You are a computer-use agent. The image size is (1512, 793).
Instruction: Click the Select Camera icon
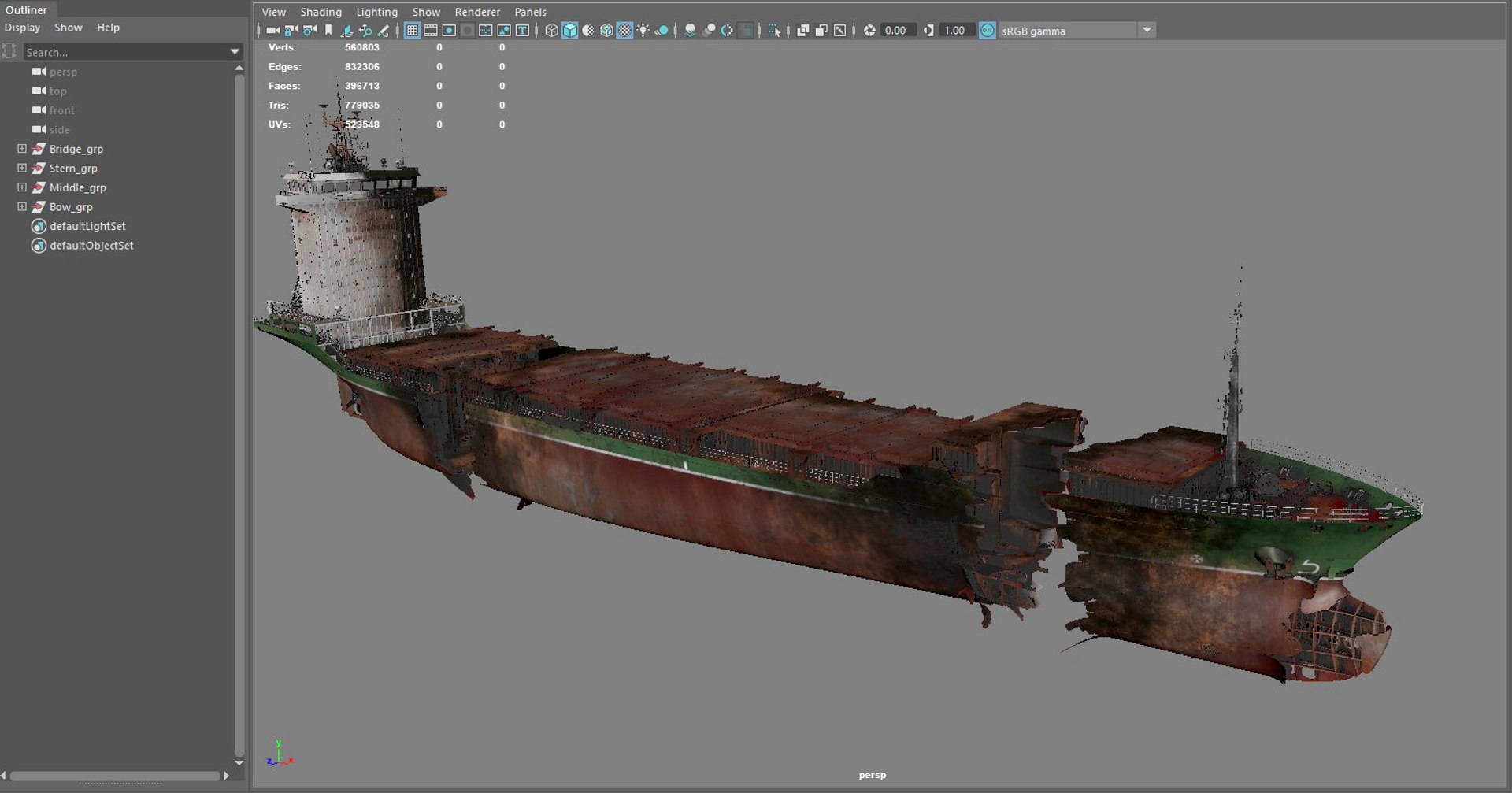[273, 30]
